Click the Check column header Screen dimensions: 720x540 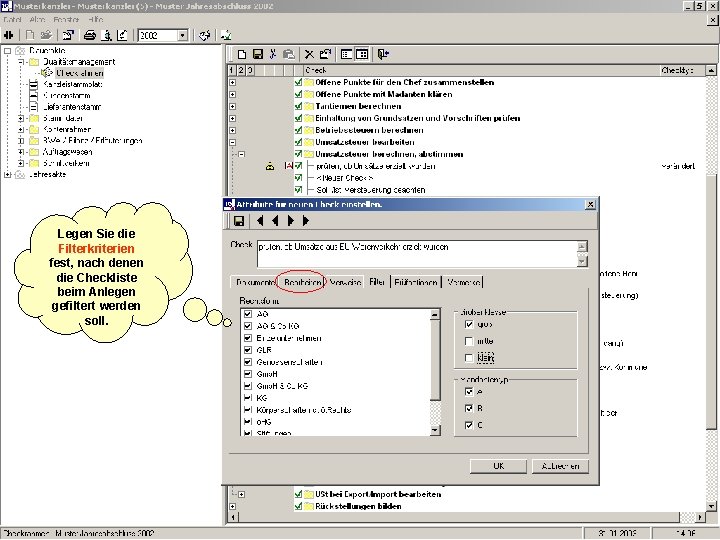[480, 70]
